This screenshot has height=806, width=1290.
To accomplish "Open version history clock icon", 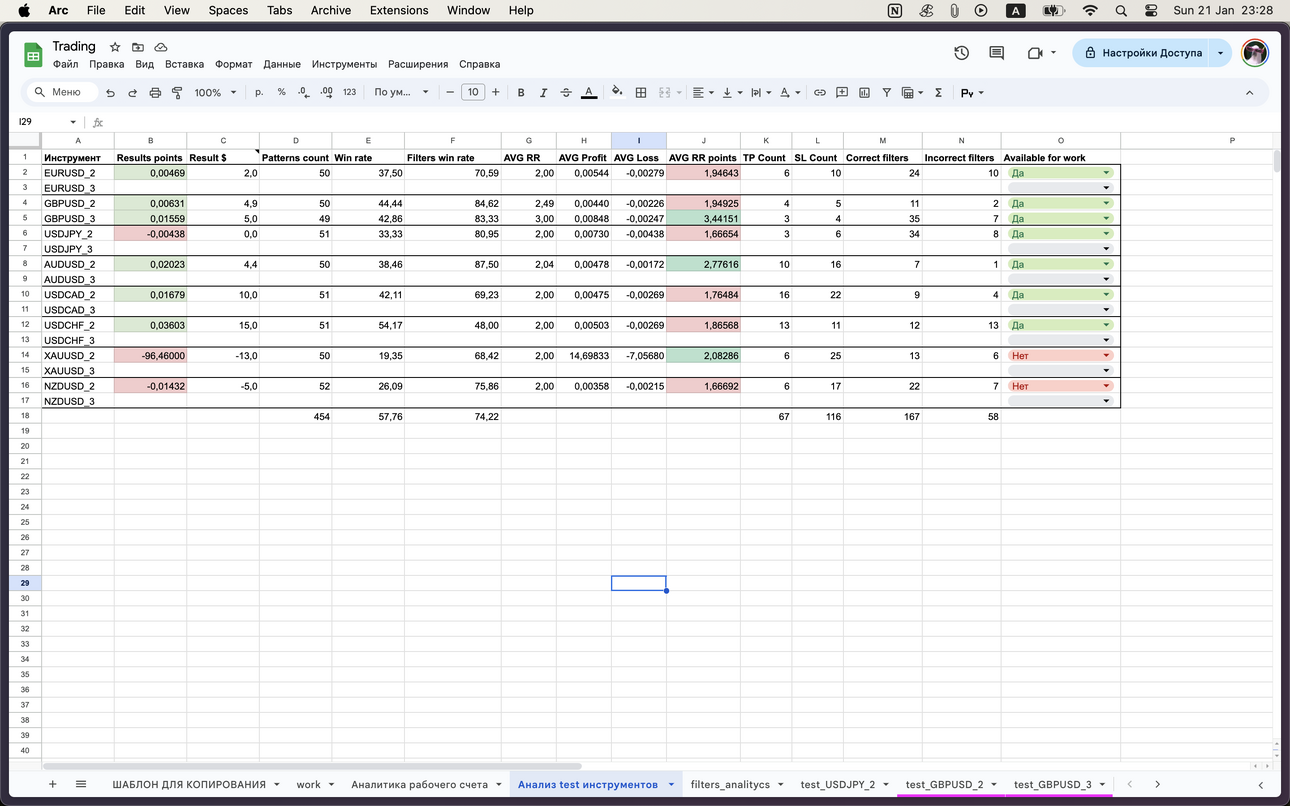I will pos(961,53).
